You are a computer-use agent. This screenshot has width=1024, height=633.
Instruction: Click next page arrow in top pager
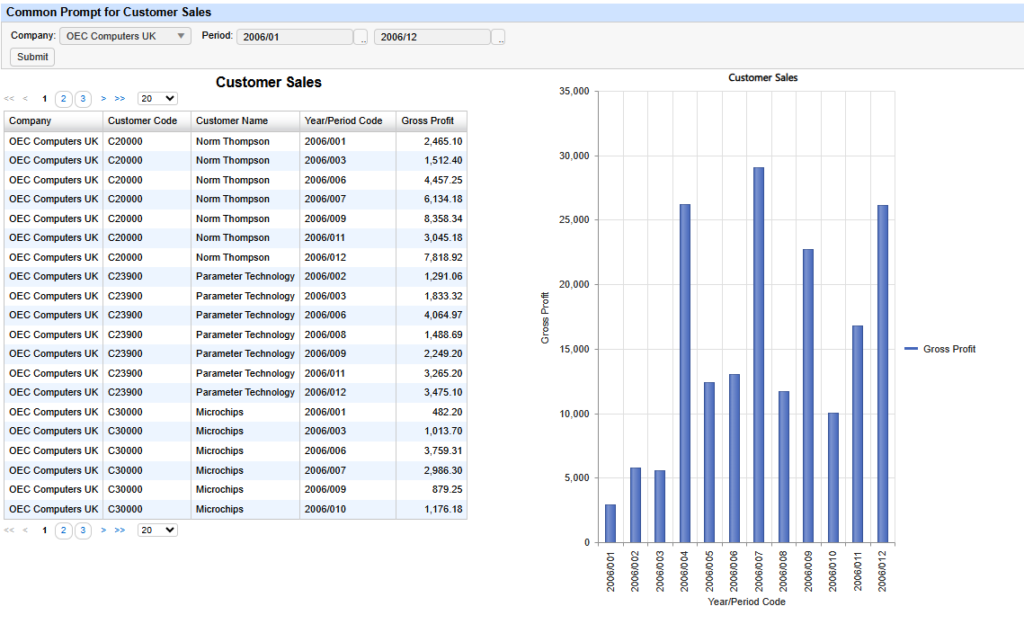[x=103, y=99]
